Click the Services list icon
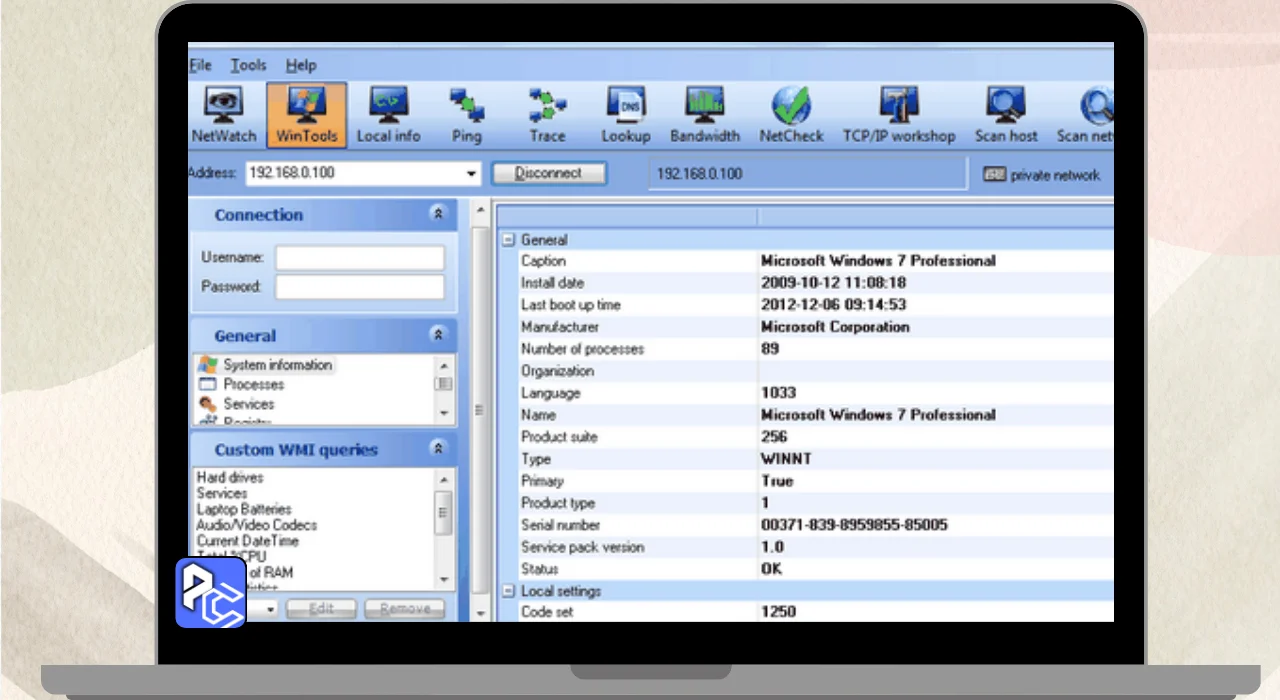This screenshot has height=700, width=1280. pos(208,404)
